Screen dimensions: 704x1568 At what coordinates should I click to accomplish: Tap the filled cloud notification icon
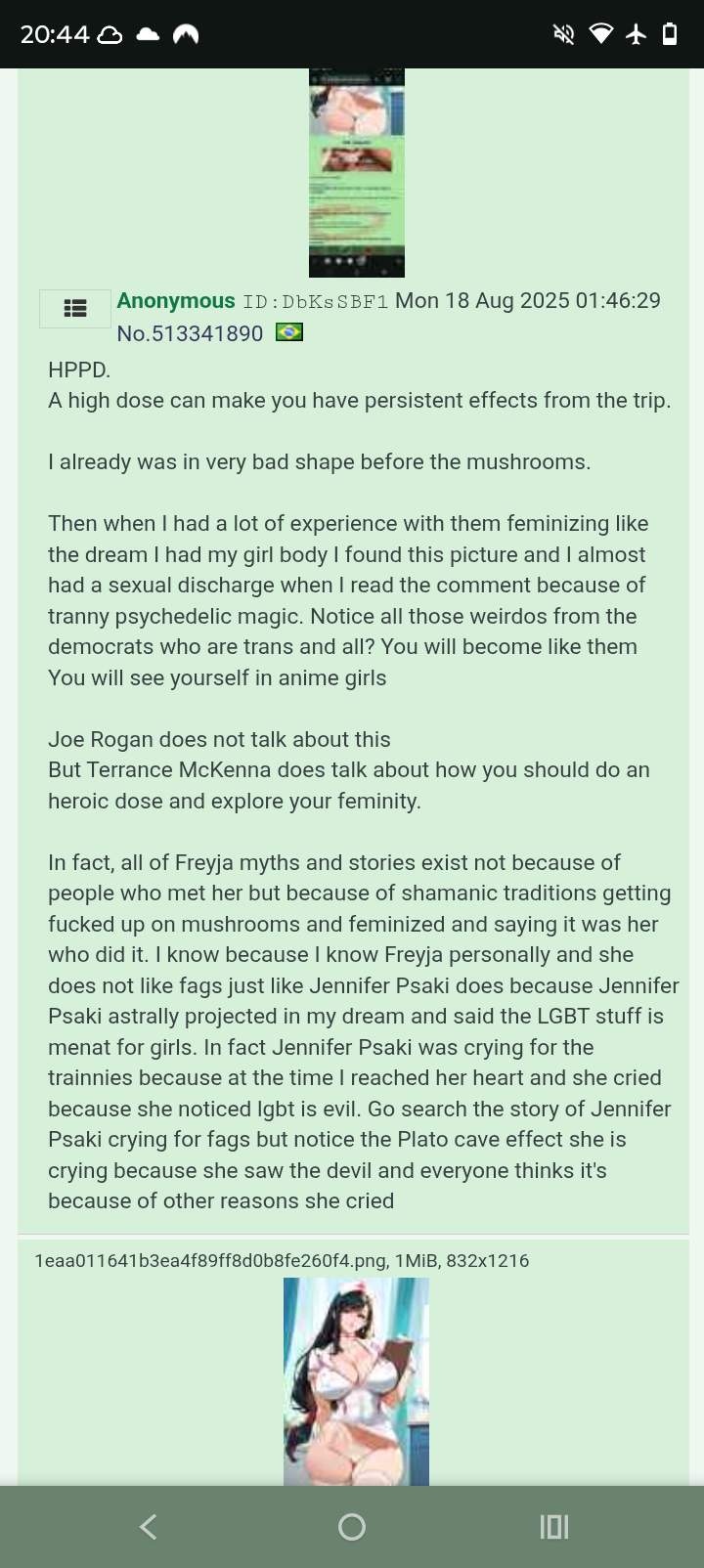click(148, 35)
